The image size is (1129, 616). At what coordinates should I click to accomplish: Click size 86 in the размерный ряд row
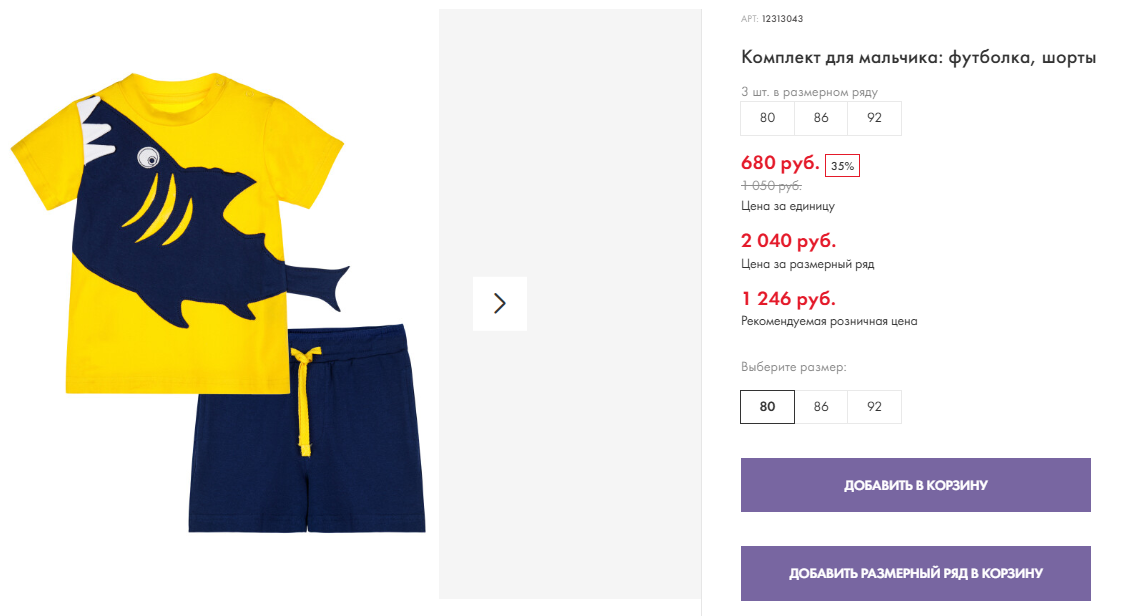click(x=821, y=118)
